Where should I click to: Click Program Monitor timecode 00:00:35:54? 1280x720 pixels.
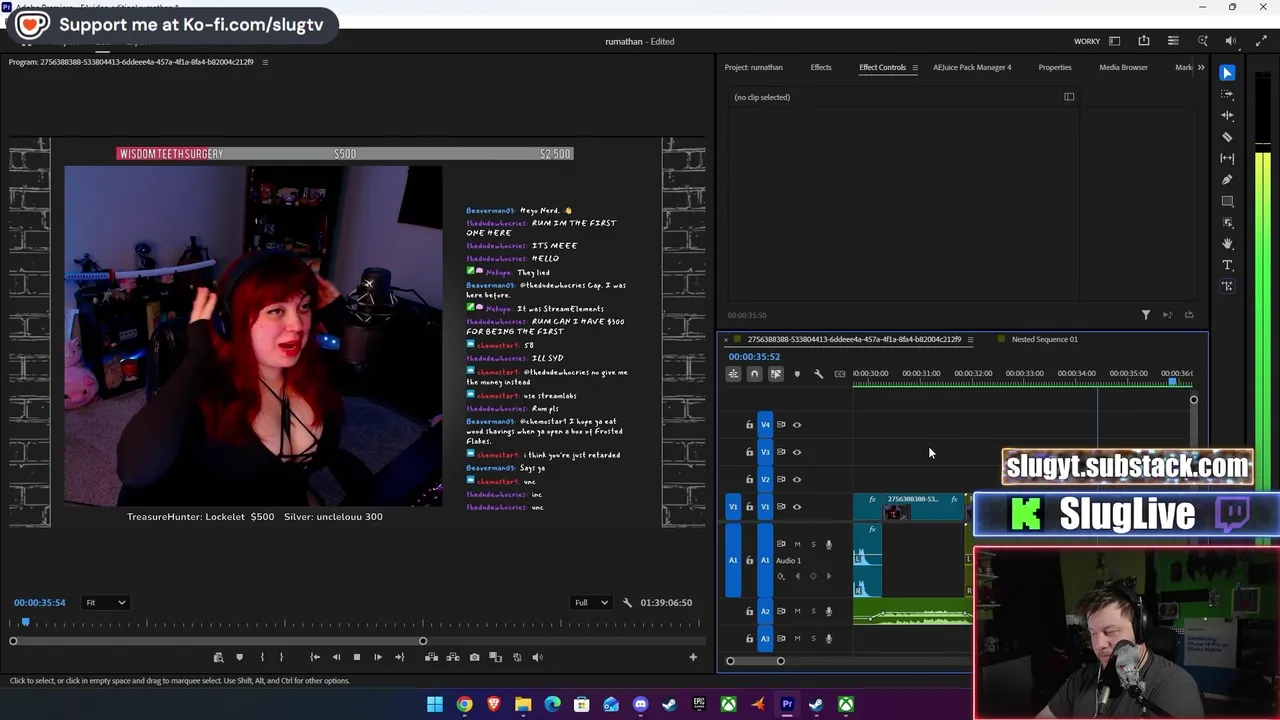(x=40, y=603)
